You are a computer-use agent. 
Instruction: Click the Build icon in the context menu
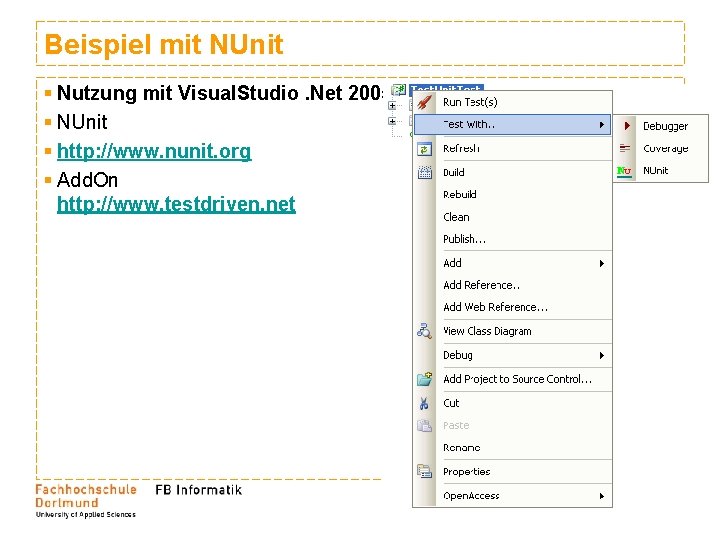(x=424, y=173)
